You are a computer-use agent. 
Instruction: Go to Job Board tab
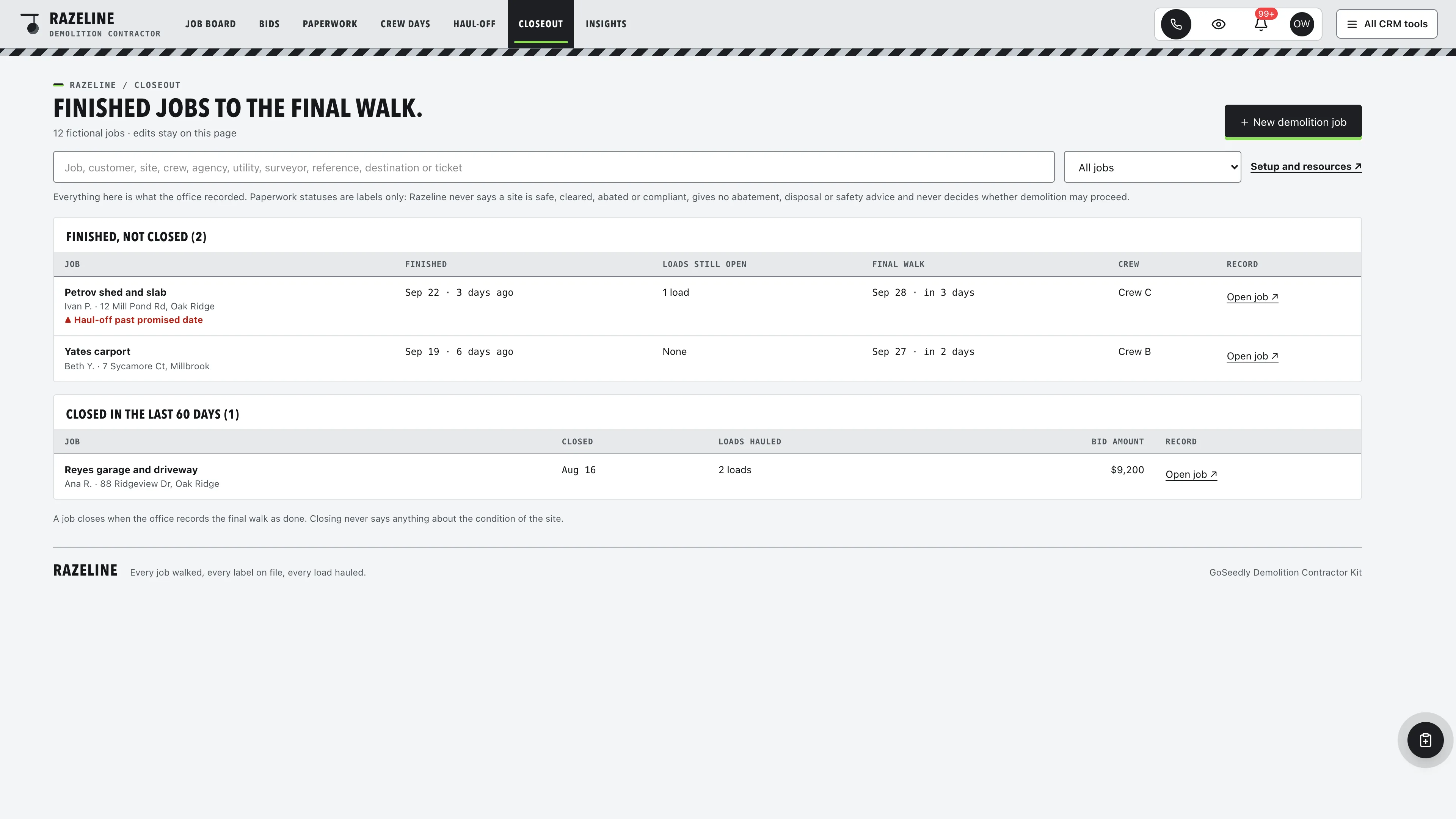(210, 24)
